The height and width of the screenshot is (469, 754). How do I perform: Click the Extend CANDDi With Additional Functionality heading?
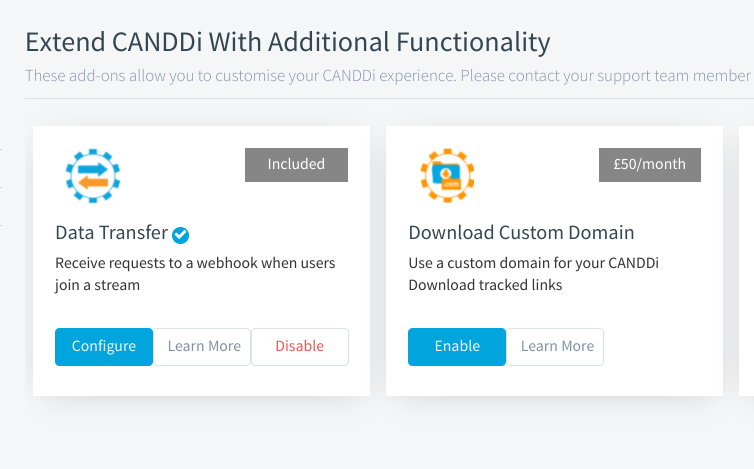pos(288,42)
